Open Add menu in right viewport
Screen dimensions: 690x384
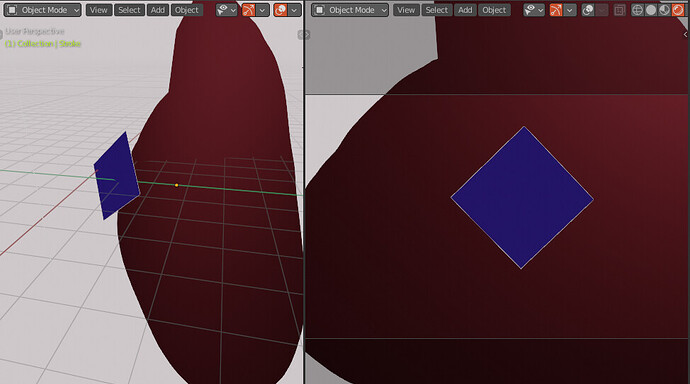pyautogui.click(x=465, y=10)
